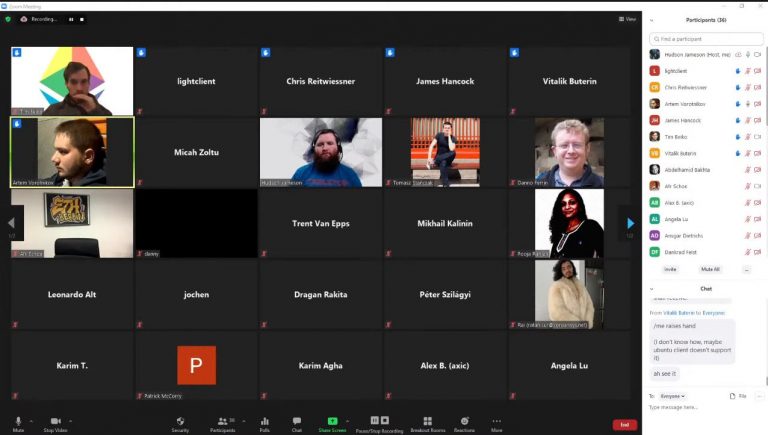
Task: Click the Mute All button
Action: pyautogui.click(x=710, y=269)
